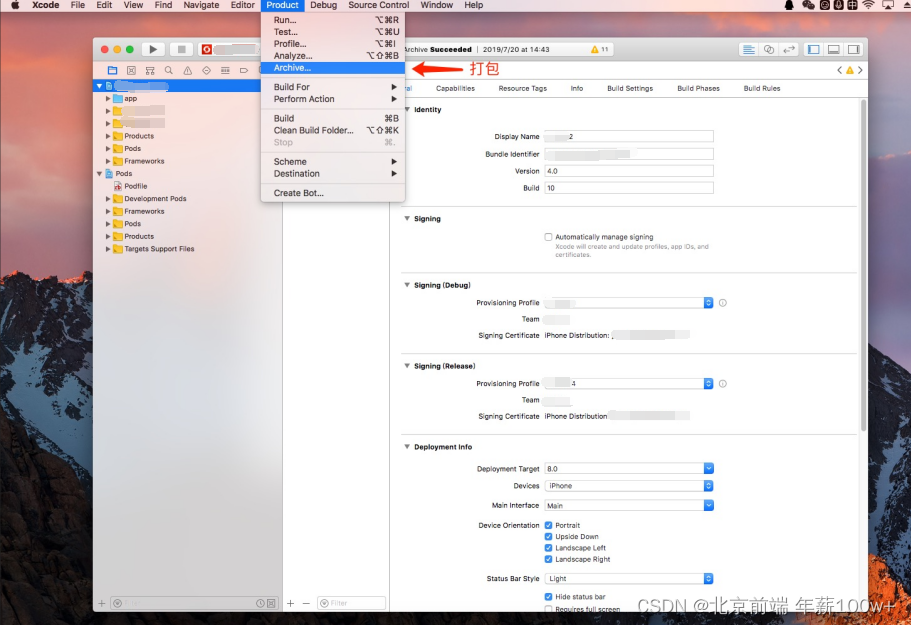Select Podfile in the navigator

pyautogui.click(x=135, y=186)
